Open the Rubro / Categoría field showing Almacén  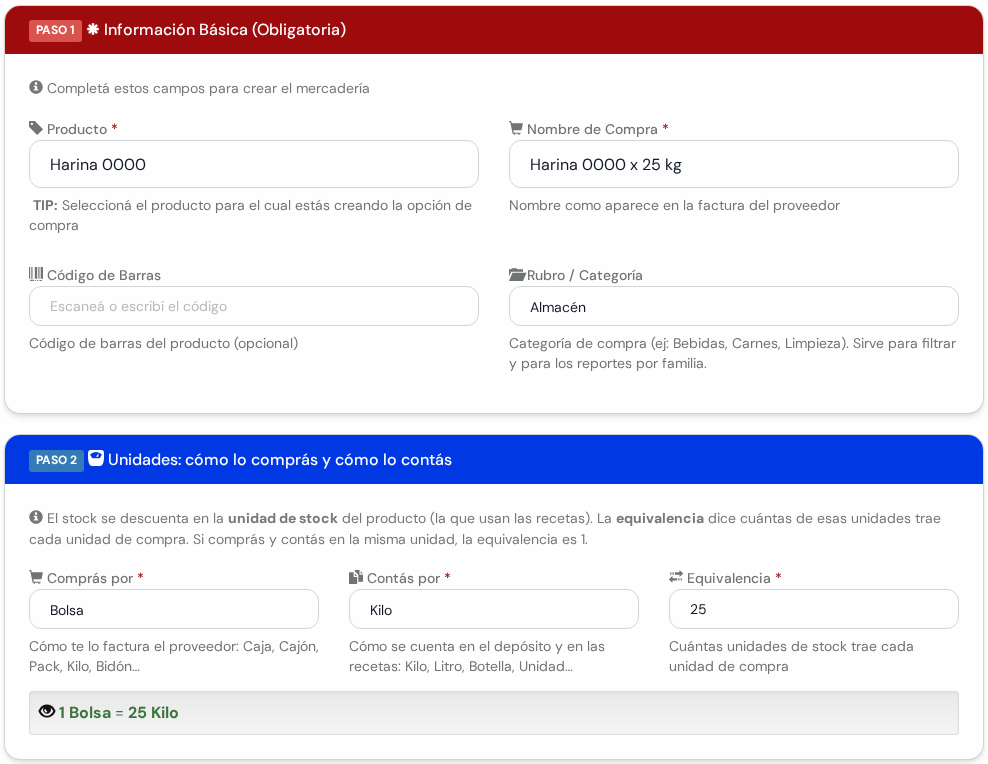click(x=734, y=307)
